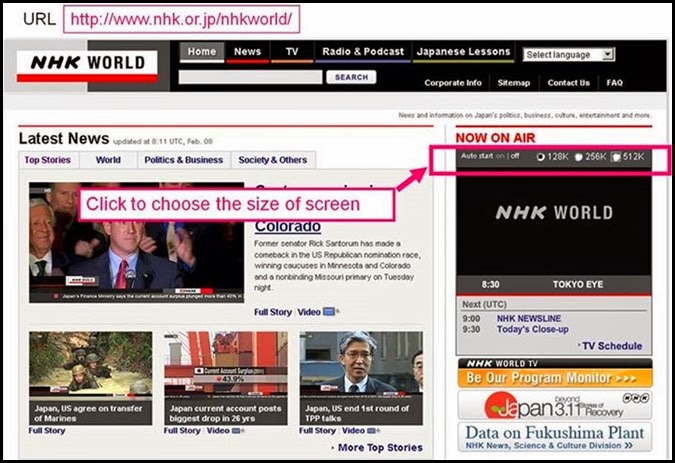Switch to the World news tab
Image resolution: width=675 pixels, height=463 pixels.
click(108, 160)
